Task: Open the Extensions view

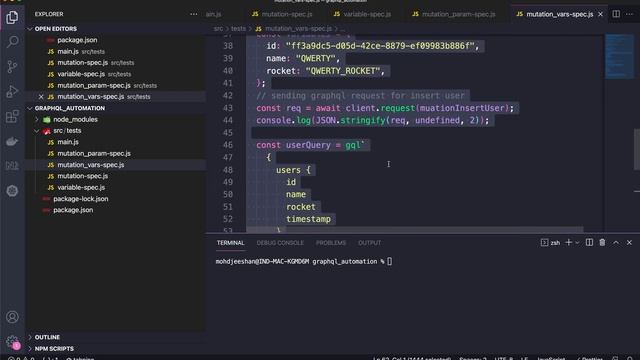Action: pos(12,116)
